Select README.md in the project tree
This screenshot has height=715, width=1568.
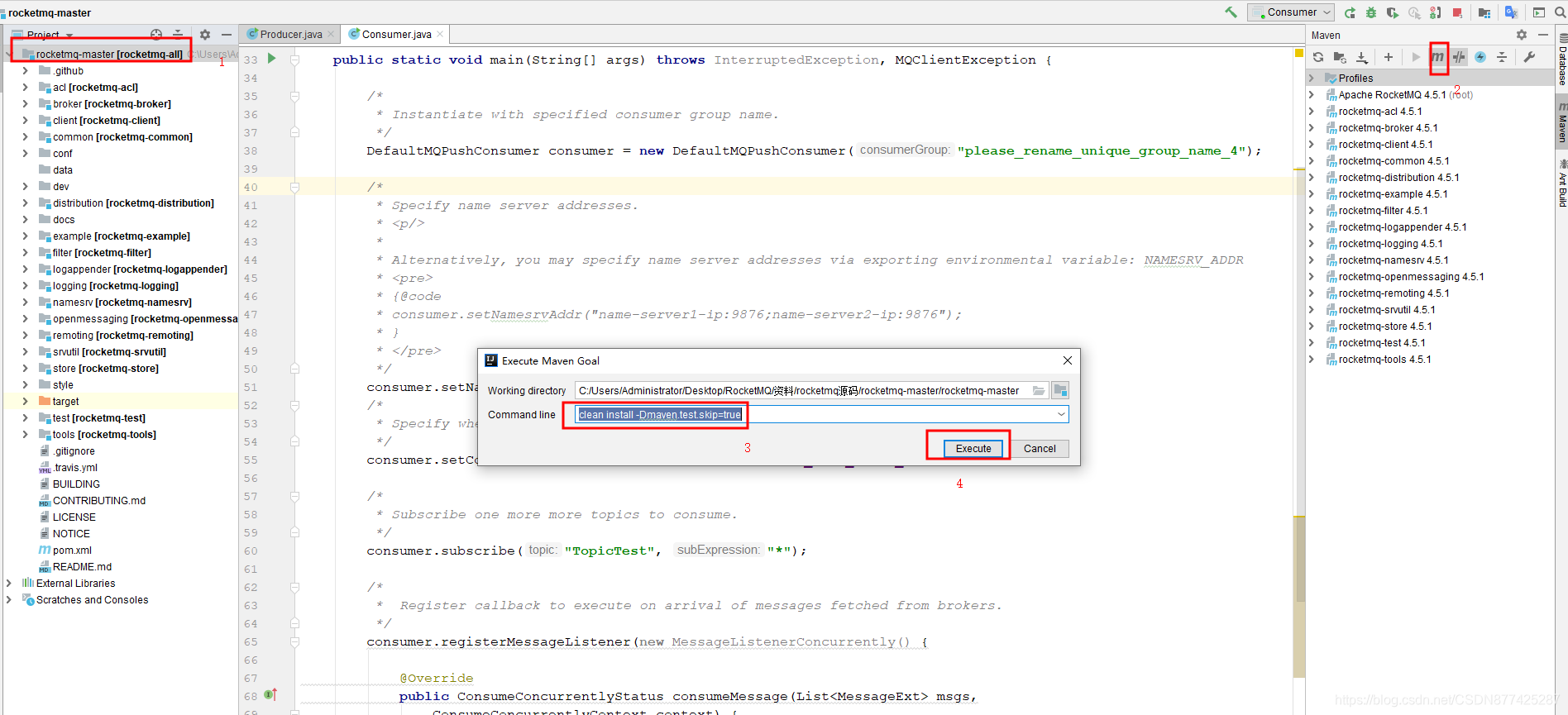click(74, 566)
